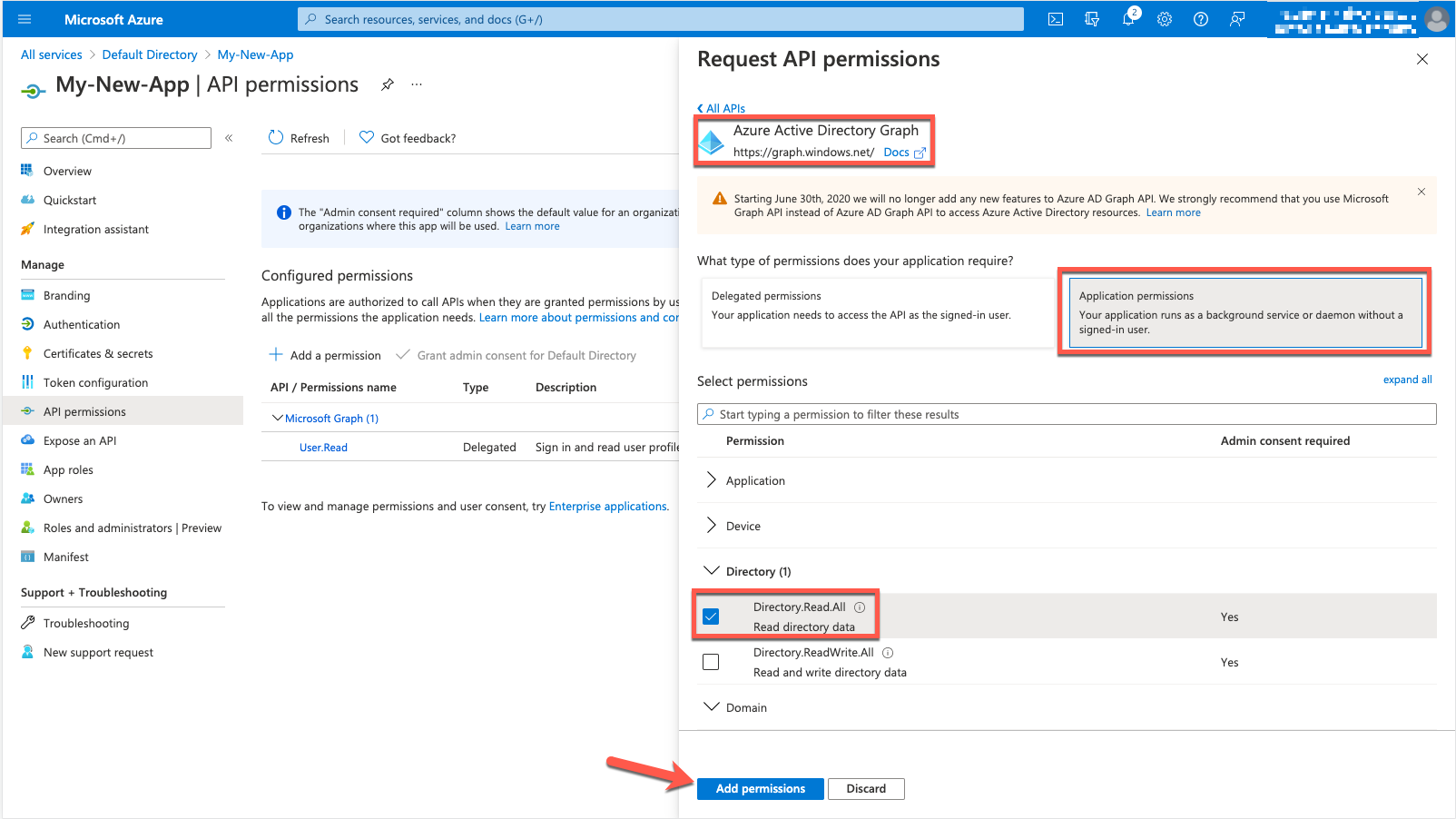The height and width of the screenshot is (819, 1456).
Task: Open Directory and subscription filter icon
Action: [x=1092, y=19]
